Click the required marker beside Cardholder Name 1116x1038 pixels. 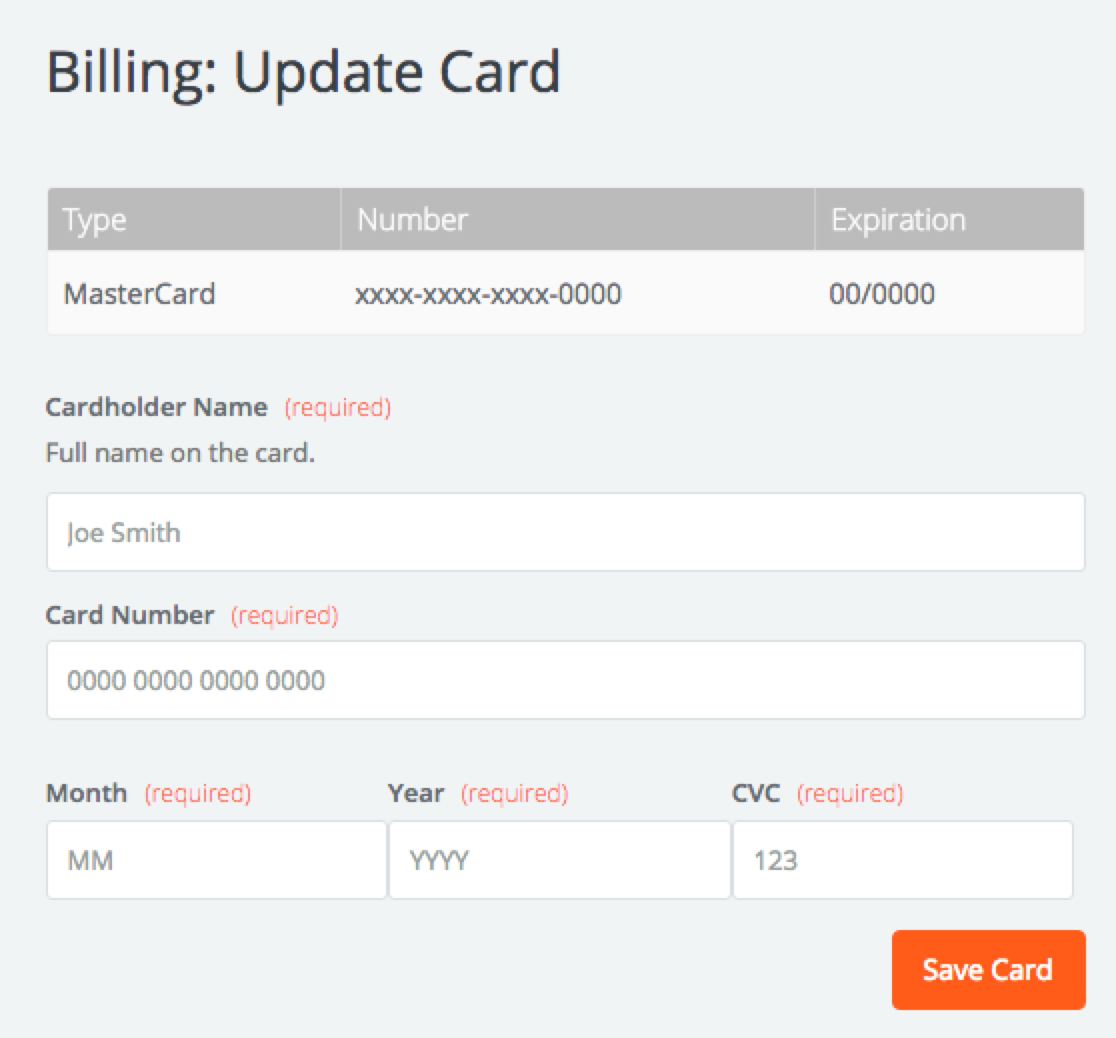coord(338,408)
